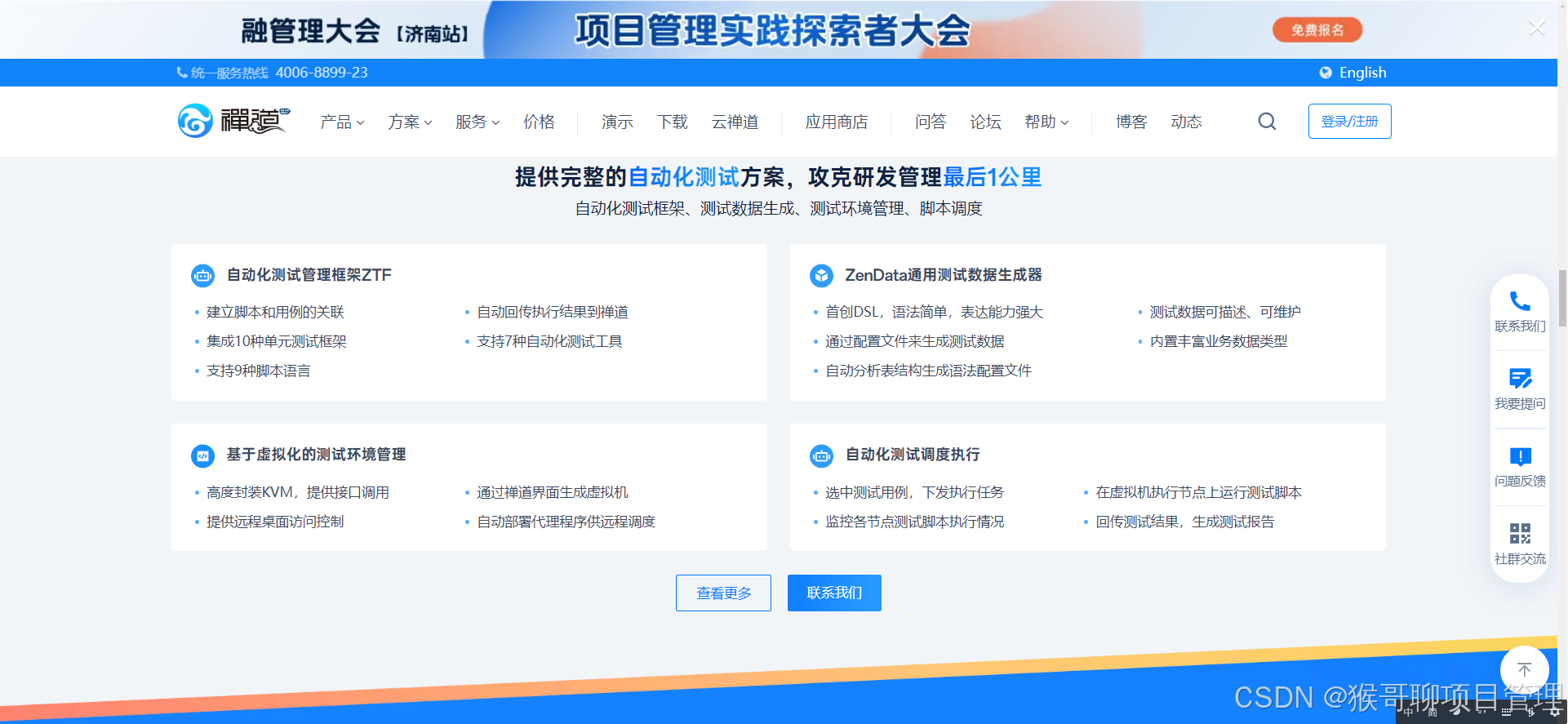The height and width of the screenshot is (724, 1568).
Task: Click the 通过配置文件来生成测试数据 item
Action: coord(915,341)
